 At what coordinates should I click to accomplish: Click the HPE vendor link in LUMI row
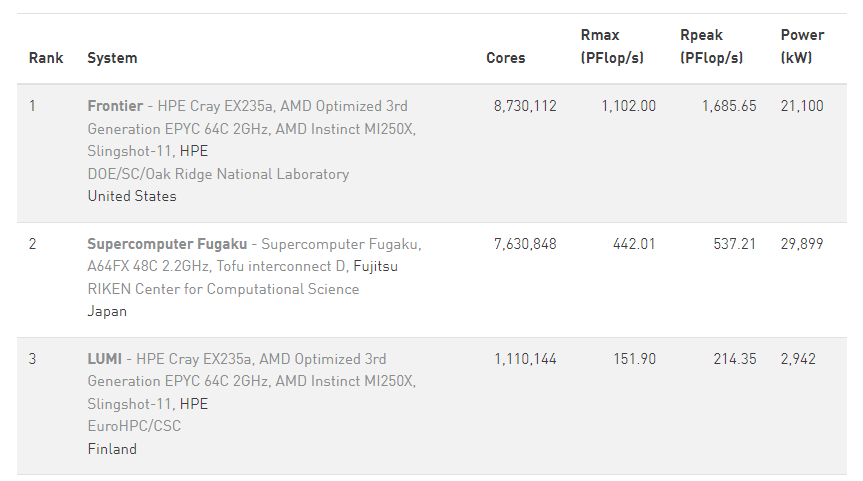coord(194,404)
